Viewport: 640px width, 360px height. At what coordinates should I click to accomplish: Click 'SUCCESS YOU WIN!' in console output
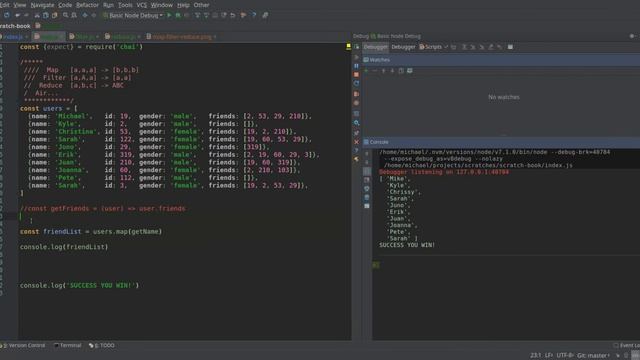tap(407, 245)
